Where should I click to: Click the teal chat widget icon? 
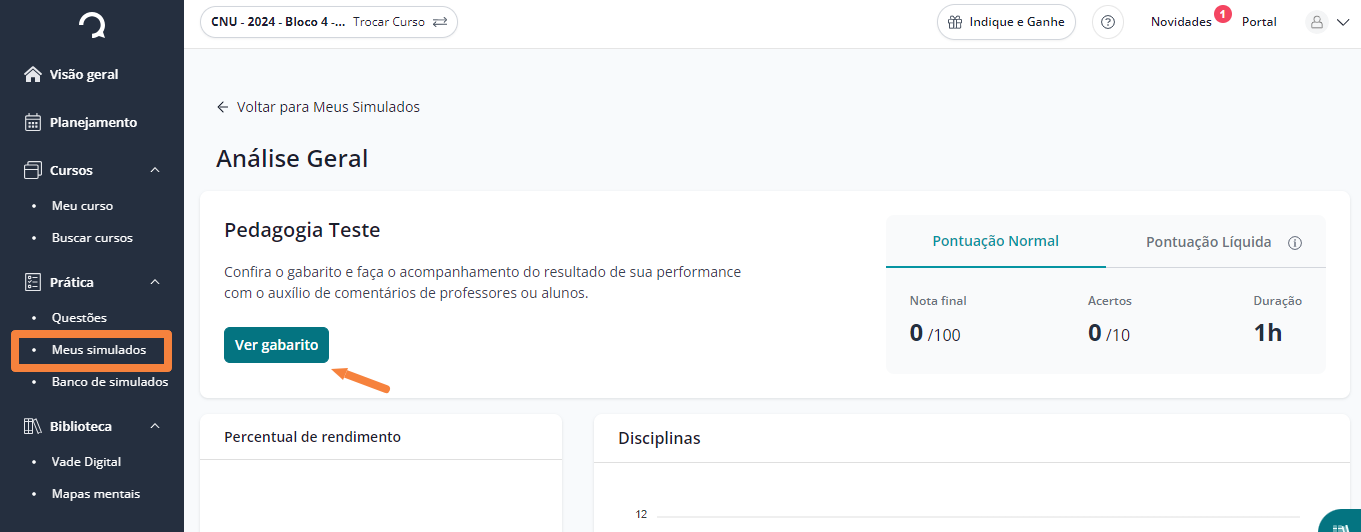(1341, 522)
